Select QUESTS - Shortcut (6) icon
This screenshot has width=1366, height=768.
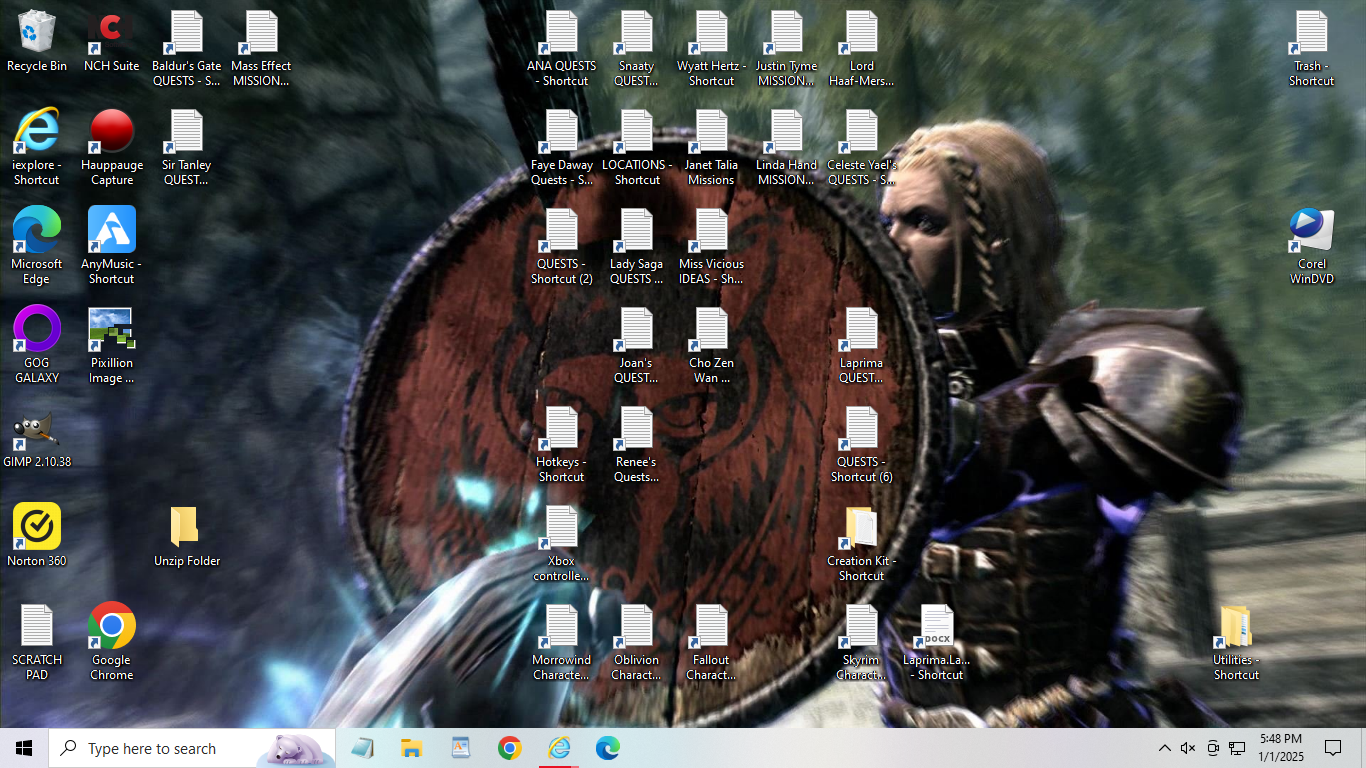pyautogui.click(x=862, y=443)
